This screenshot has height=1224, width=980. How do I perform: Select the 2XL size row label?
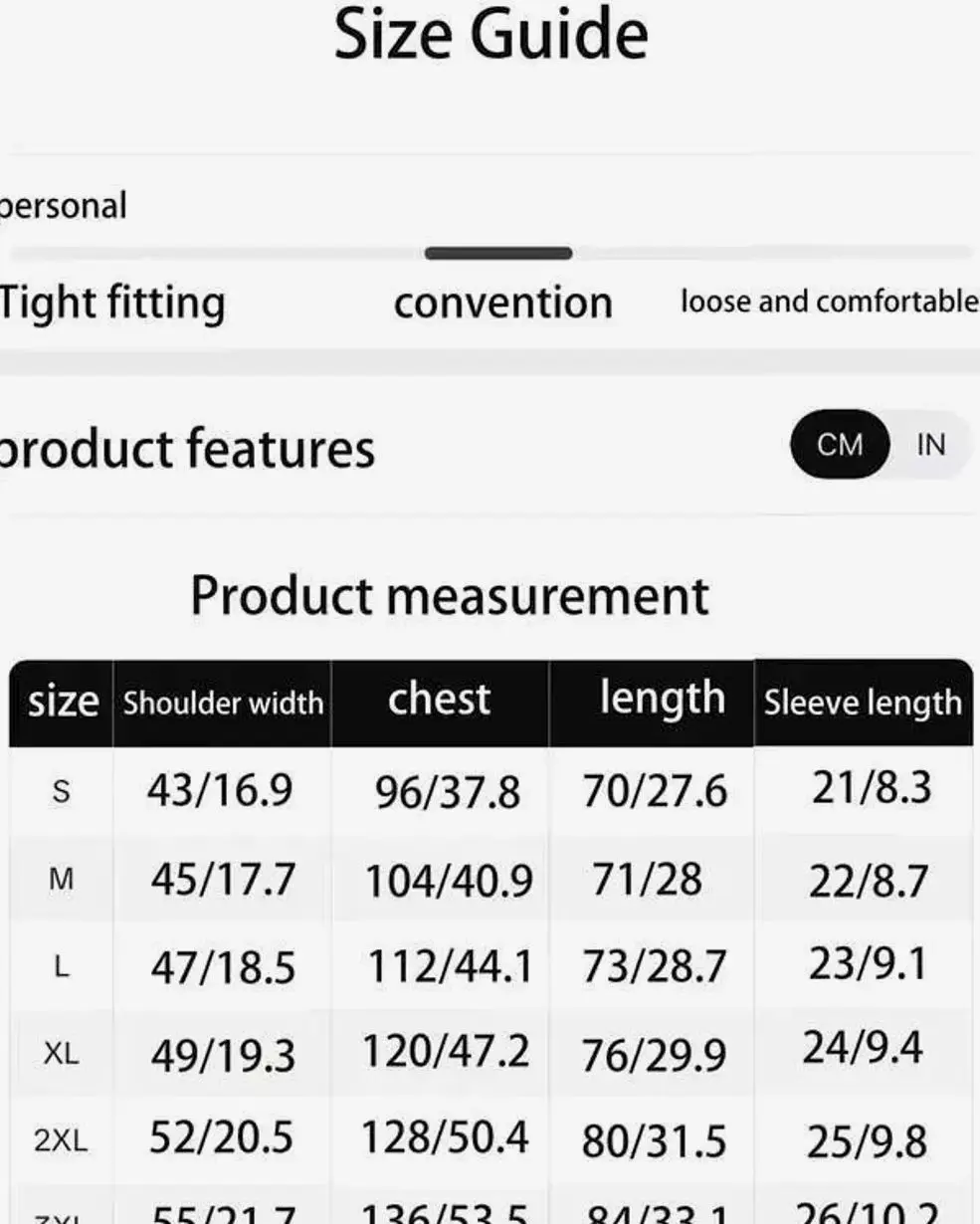pos(62,1140)
